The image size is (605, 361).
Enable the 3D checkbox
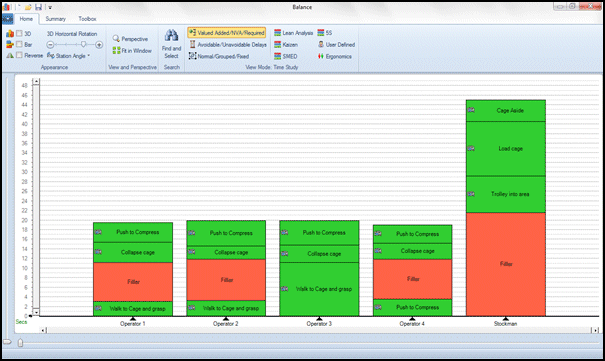tap(19, 34)
